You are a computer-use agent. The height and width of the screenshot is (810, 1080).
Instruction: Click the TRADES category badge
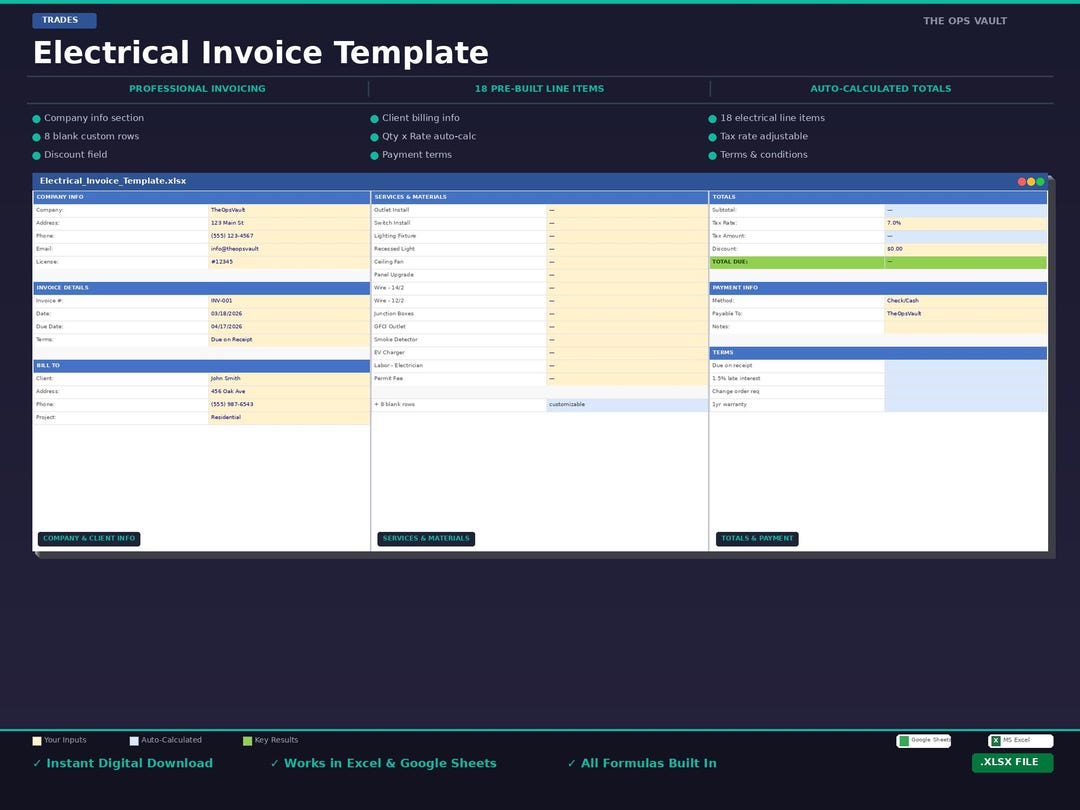pos(64,21)
